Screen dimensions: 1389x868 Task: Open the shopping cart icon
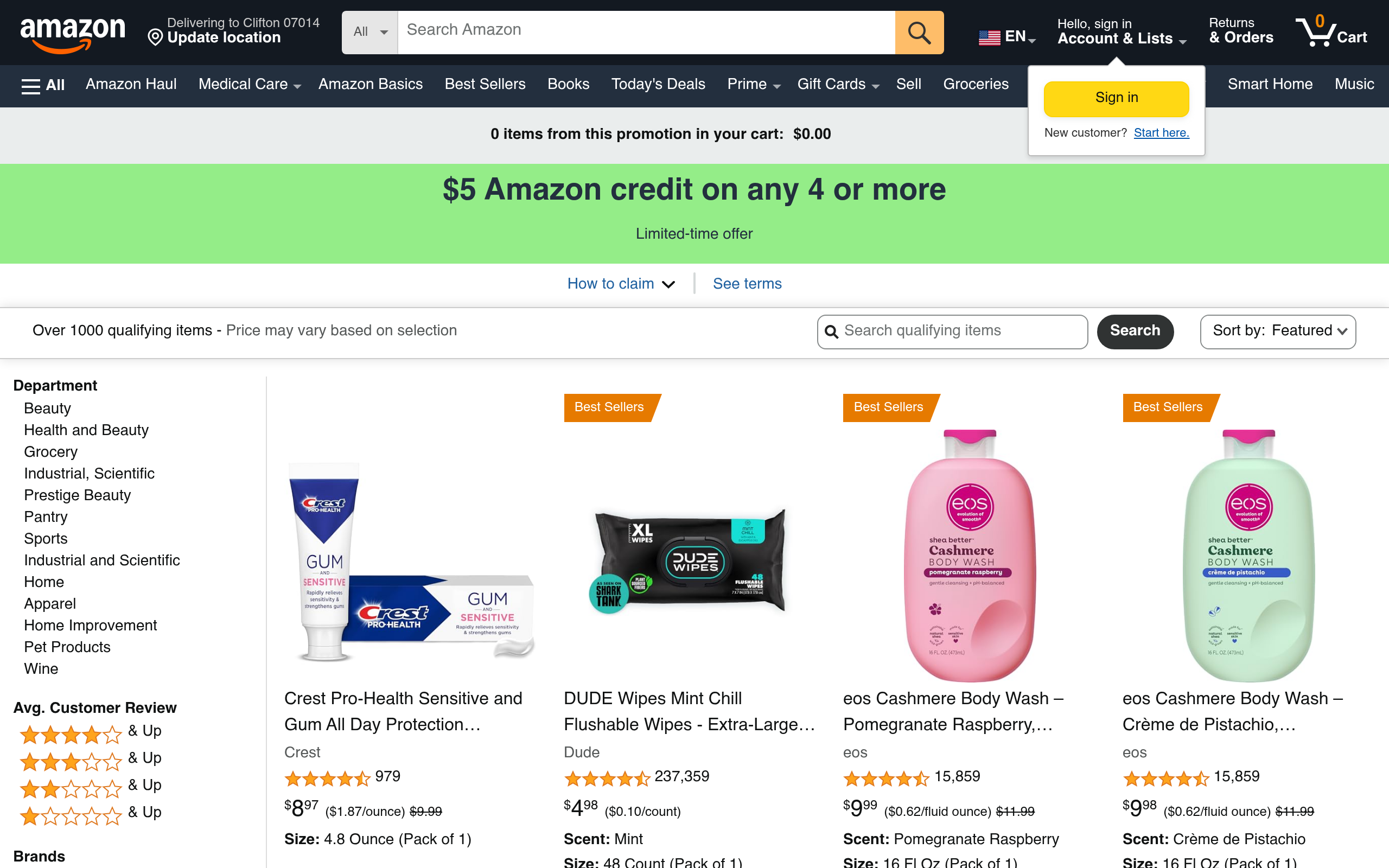coord(1330,32)
